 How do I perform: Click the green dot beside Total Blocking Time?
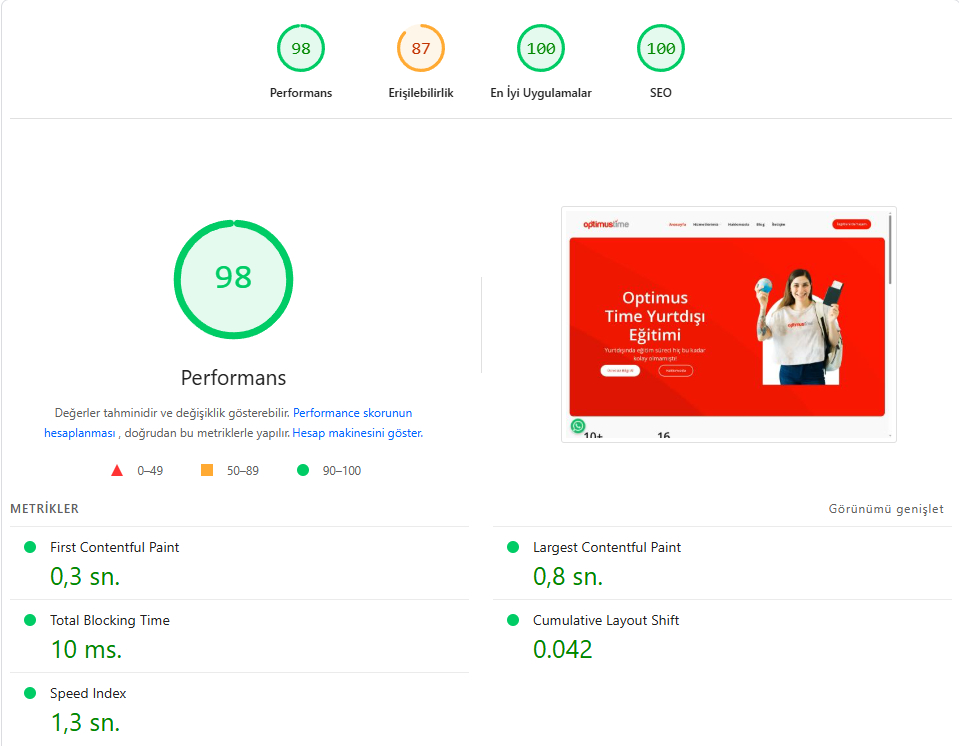point(30,620)
